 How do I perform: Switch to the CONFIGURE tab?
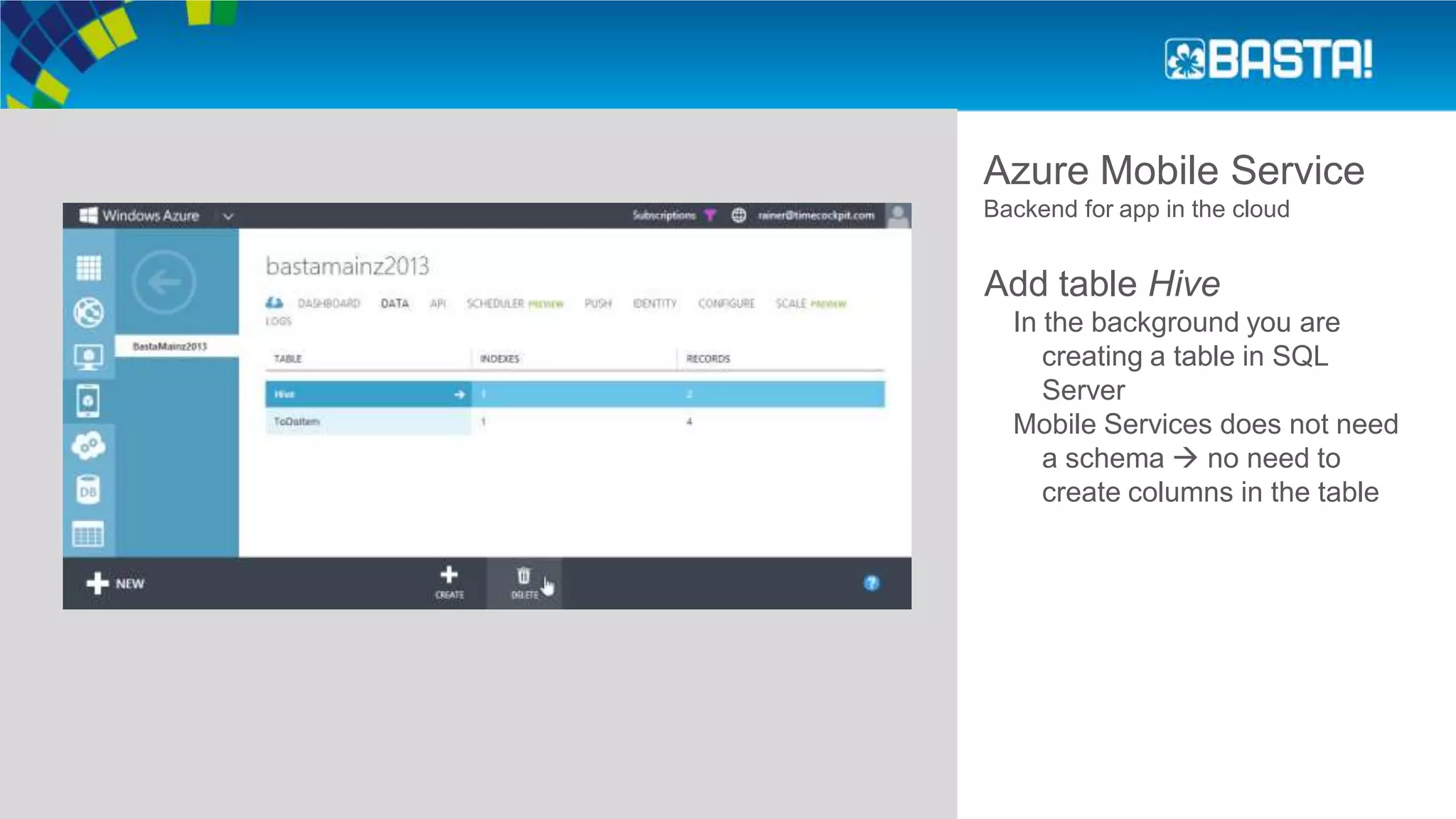pyautogui.click(x=726, y=304)
